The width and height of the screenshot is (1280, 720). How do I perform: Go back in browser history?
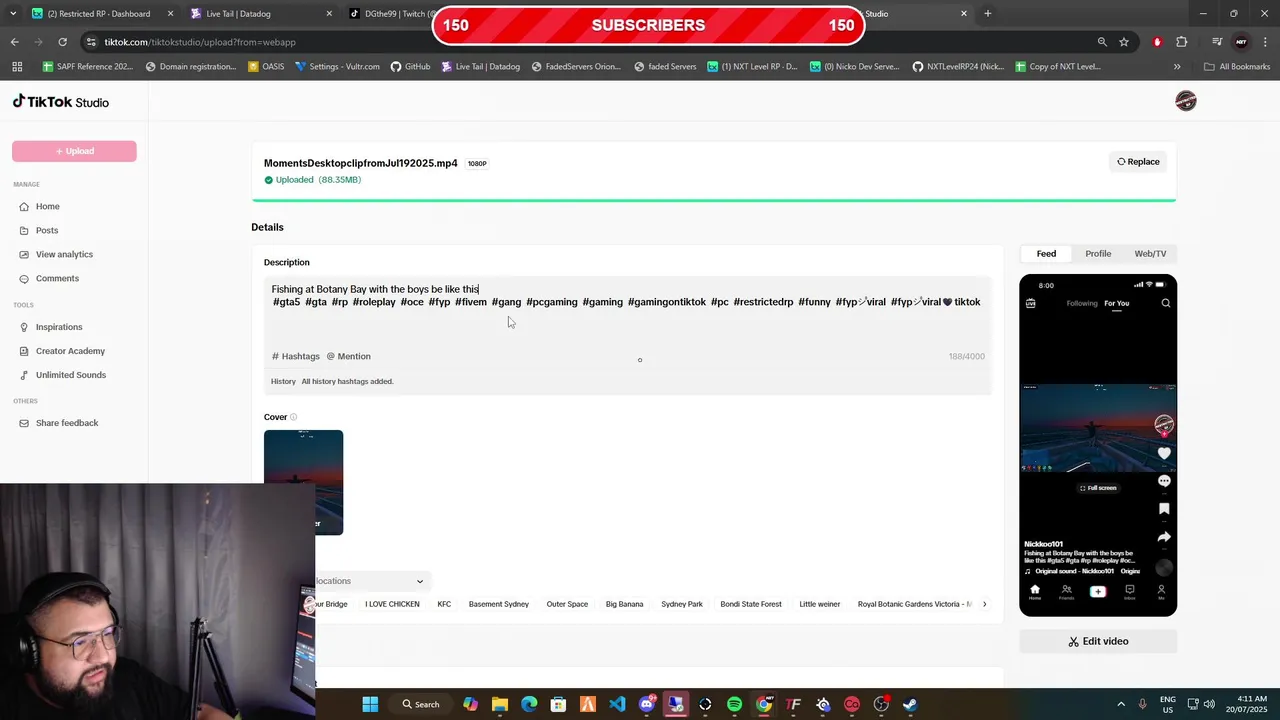[x=15, y=42]
